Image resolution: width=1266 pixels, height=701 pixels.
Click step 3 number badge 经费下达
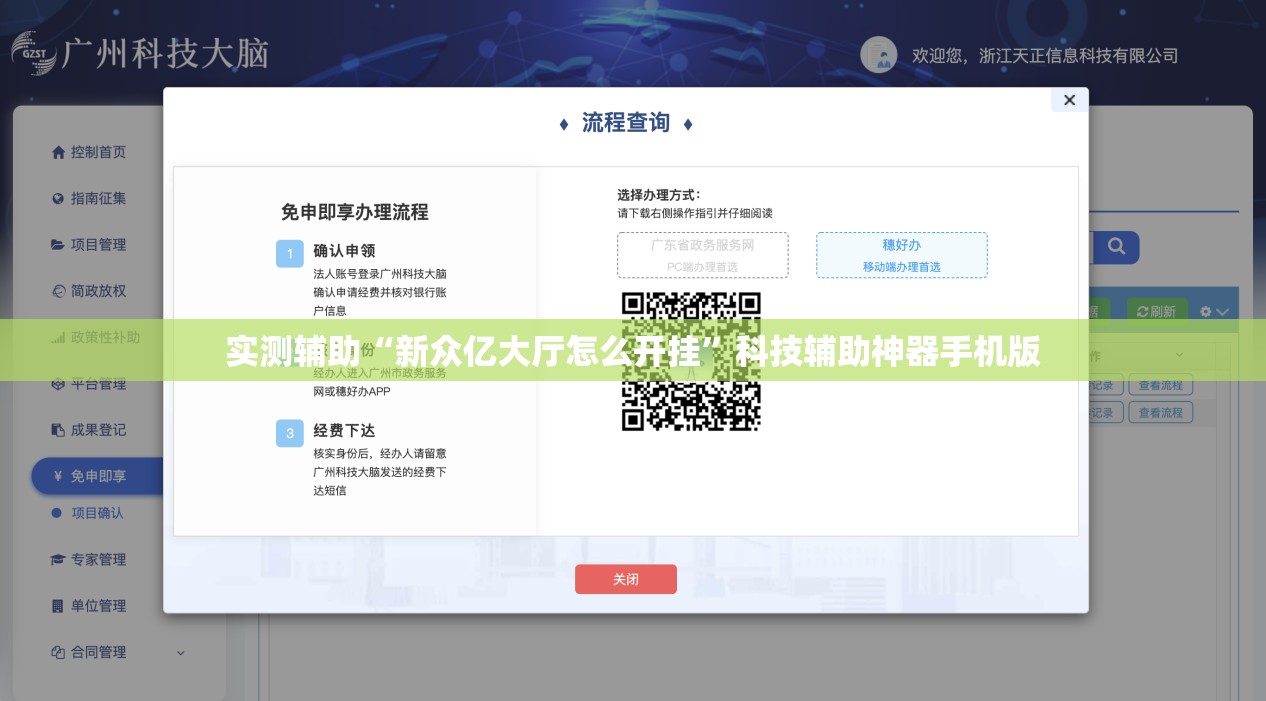point(290,433)
